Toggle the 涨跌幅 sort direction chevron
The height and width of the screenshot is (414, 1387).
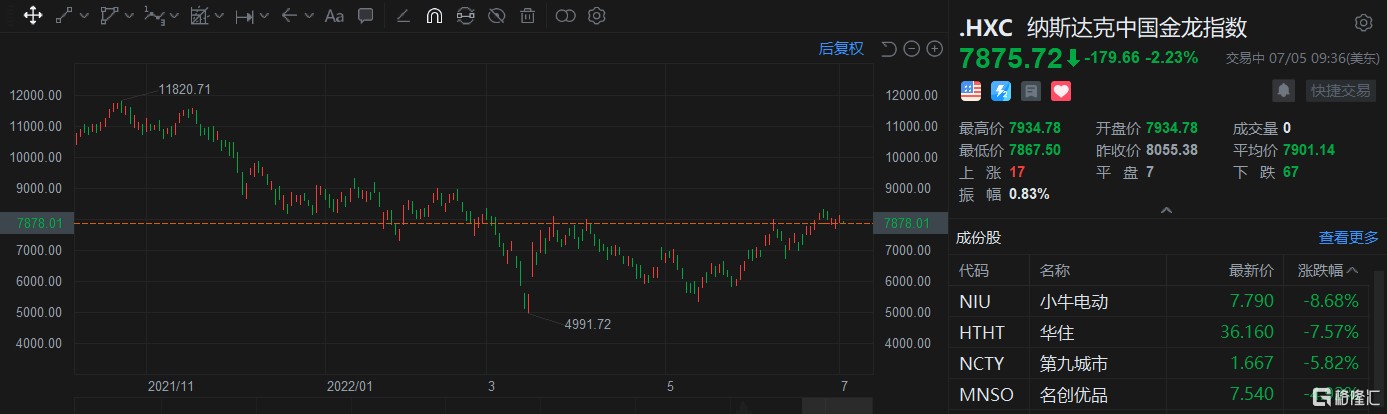pos(1353,270)
